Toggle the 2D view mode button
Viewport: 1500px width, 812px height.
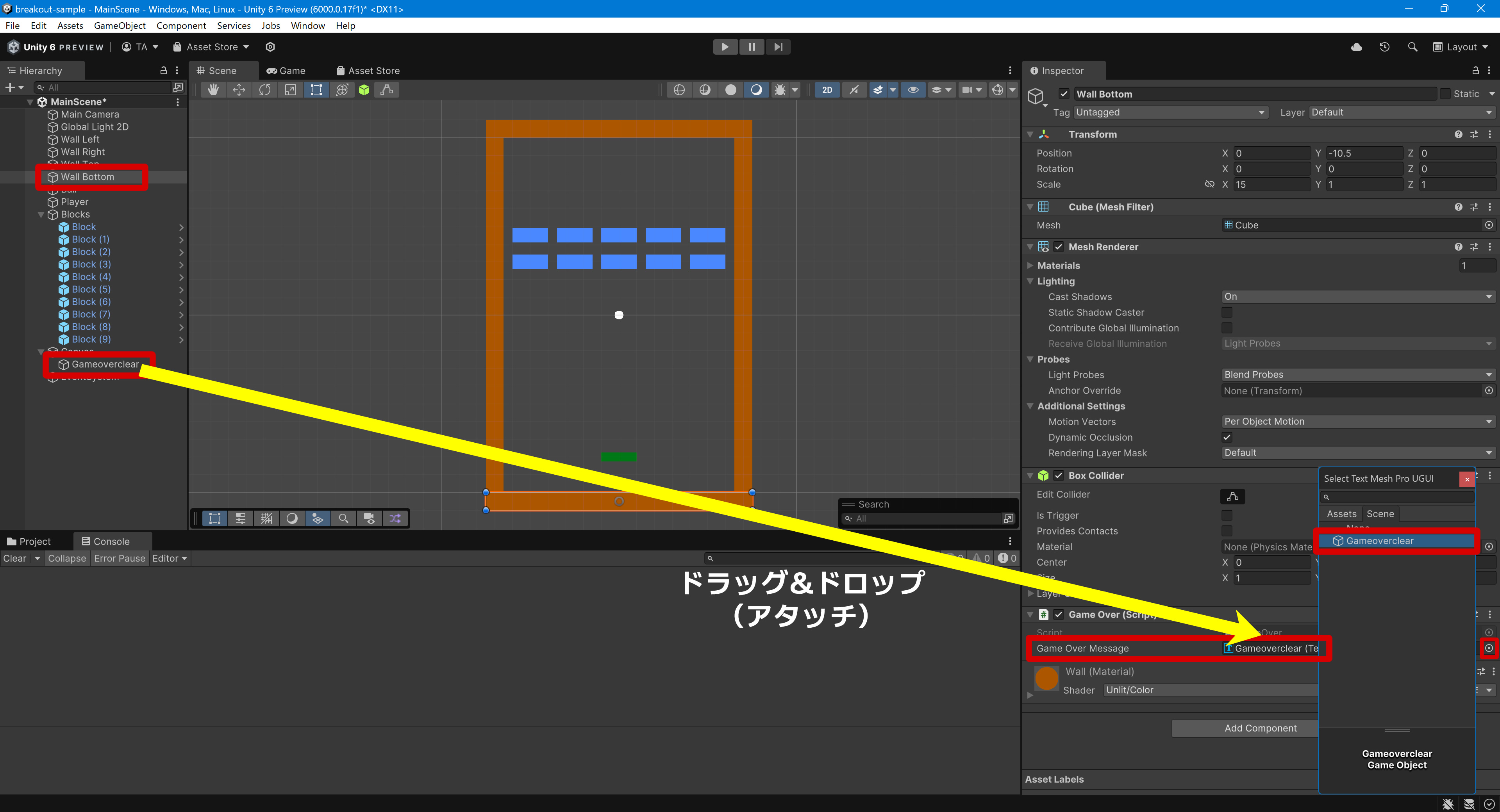(x=827, y=90)
